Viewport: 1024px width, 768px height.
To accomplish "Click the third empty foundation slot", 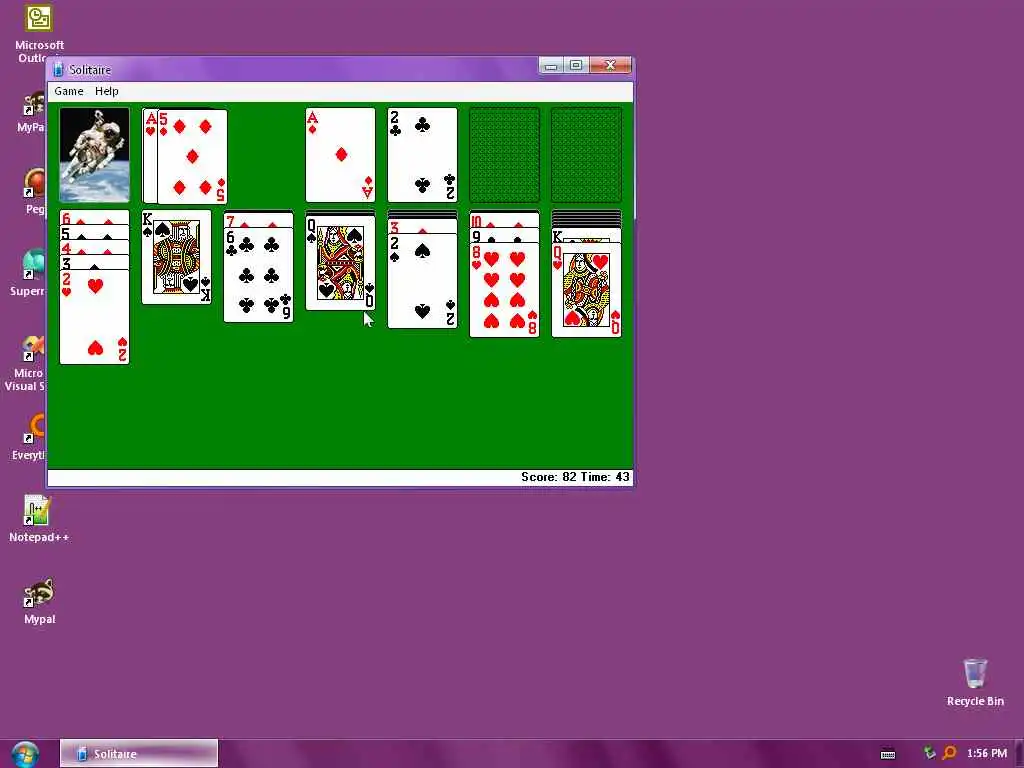I will 504,155.
